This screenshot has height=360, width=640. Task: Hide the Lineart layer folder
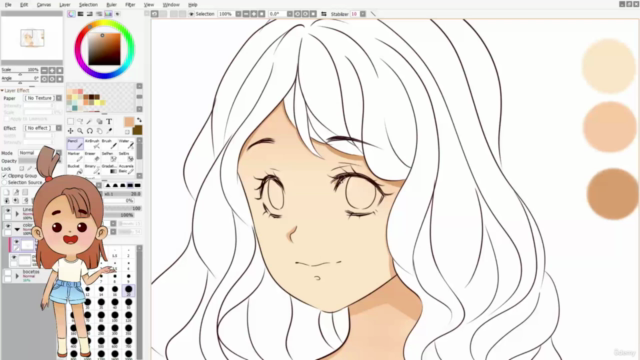pos(8,211)
